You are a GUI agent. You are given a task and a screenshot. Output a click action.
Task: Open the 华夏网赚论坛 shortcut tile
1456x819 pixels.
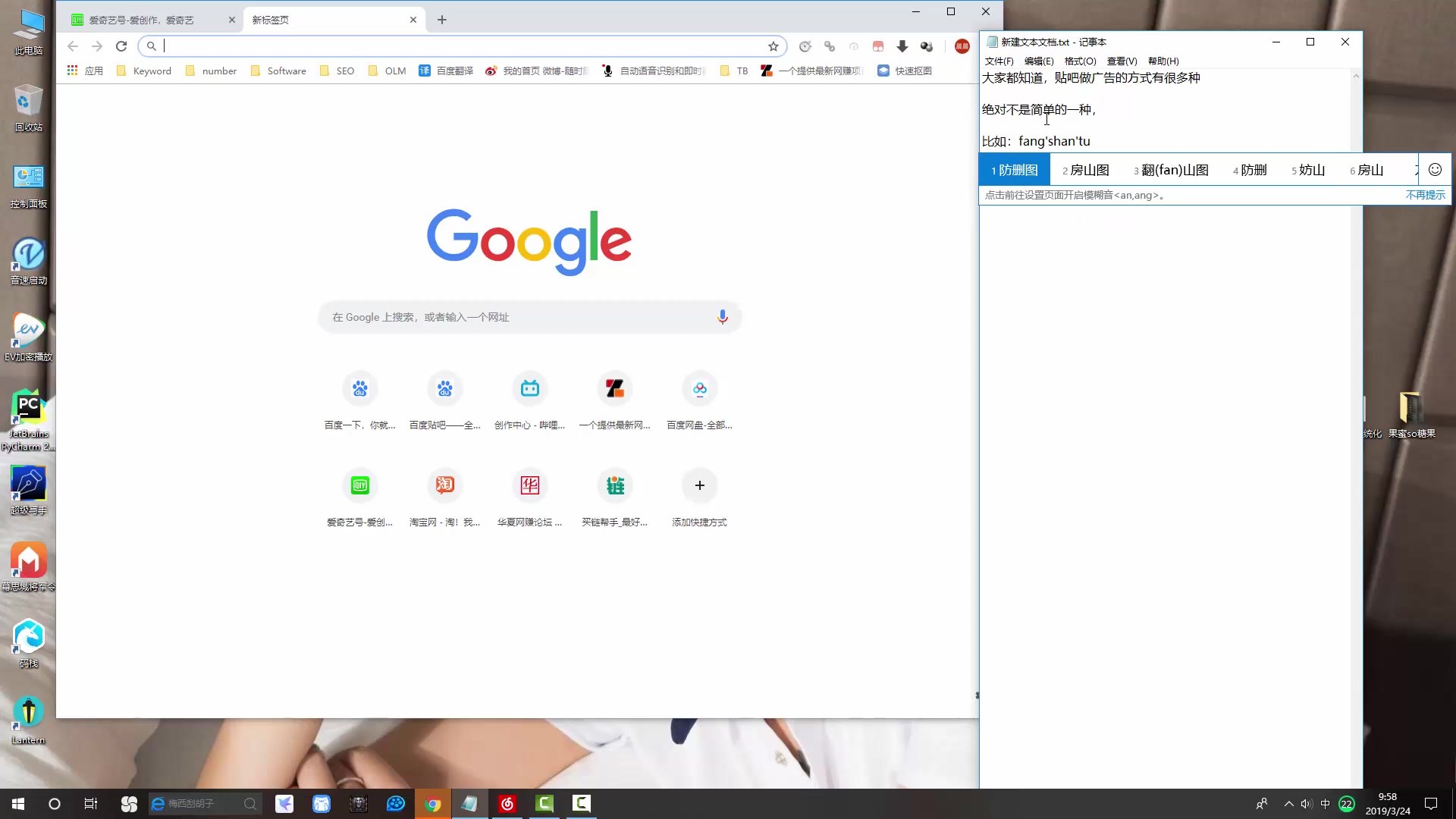[530, 499]
